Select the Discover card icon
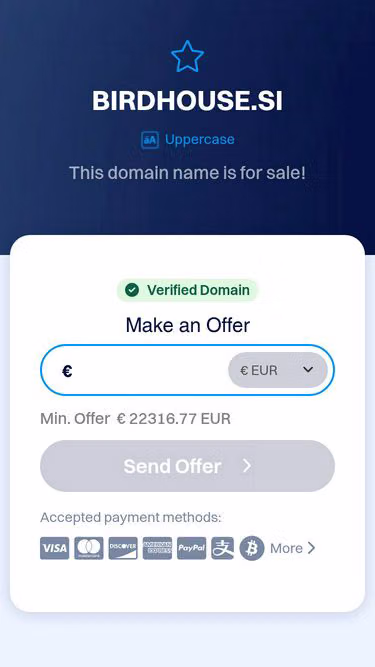 click(x=123, y=548)
